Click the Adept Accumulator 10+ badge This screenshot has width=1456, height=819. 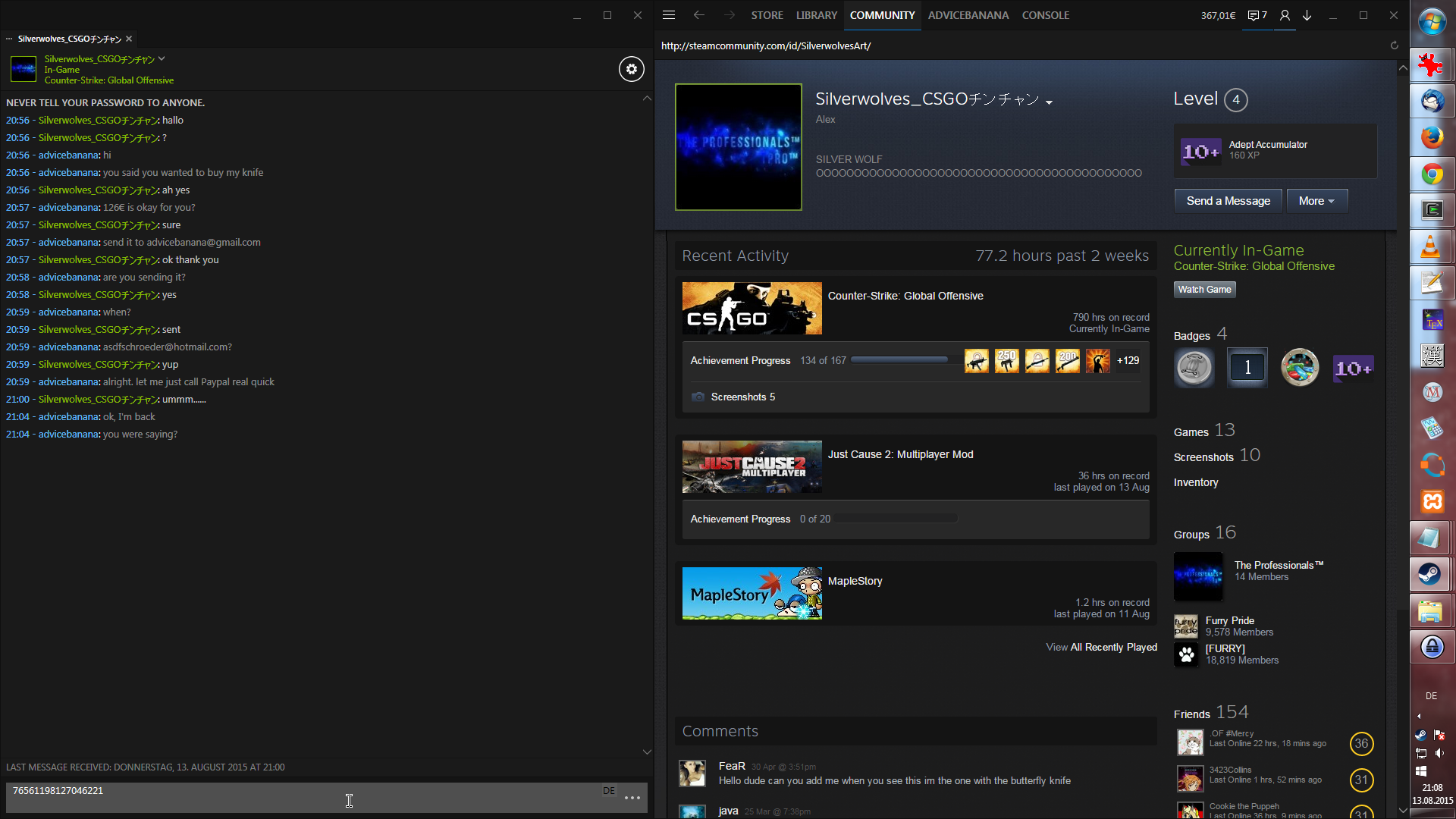(x=1201, y=151)
